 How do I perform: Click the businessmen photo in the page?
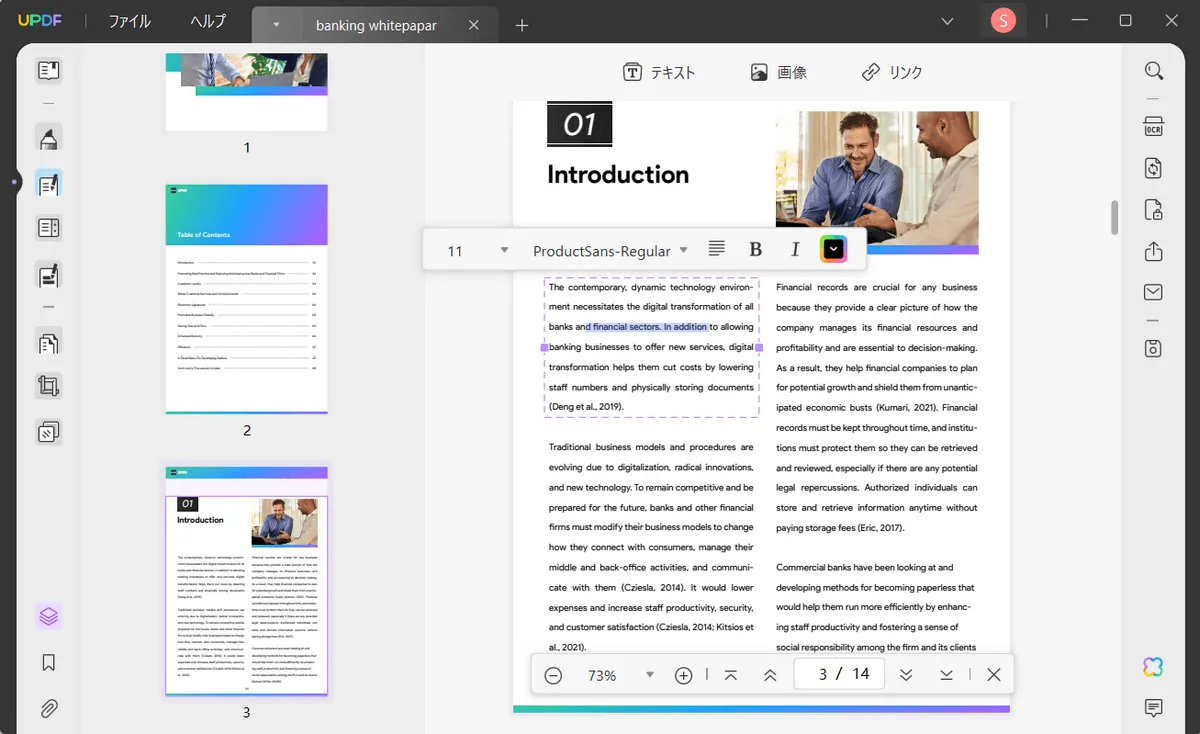[x=877, y=178]
